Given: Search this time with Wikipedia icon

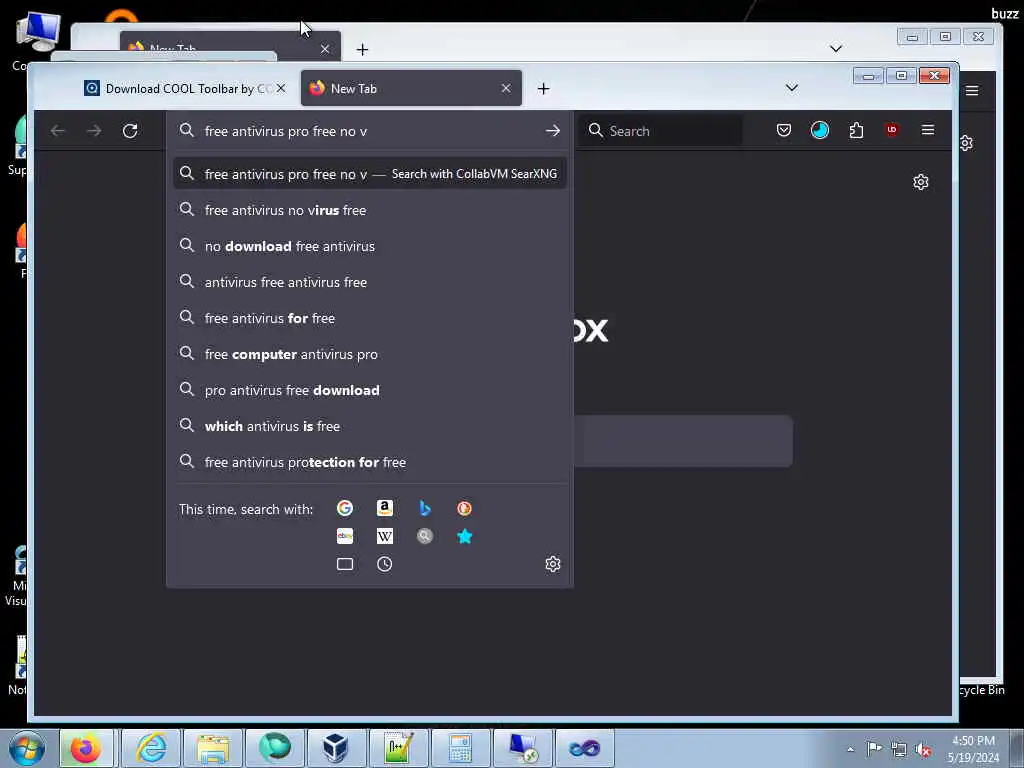Looking at the screenshot, I should (x=385, y=536).
